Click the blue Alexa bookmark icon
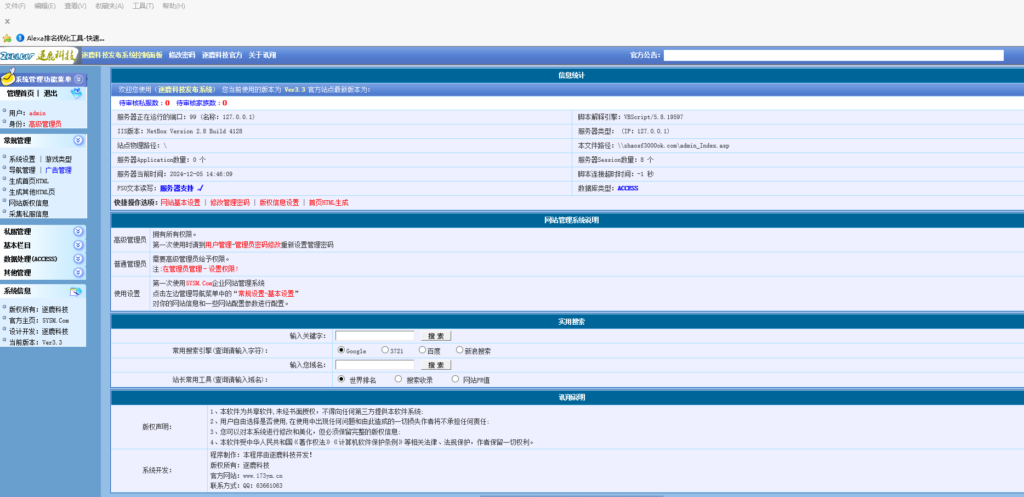This screenshot has width=1024, height=497. [x=20, y=38]
